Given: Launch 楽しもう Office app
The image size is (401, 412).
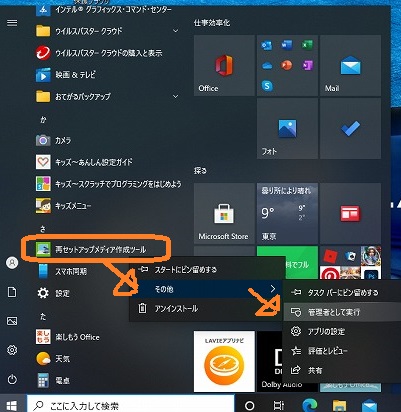Looking at the screenshot, I should coord(67,337).
